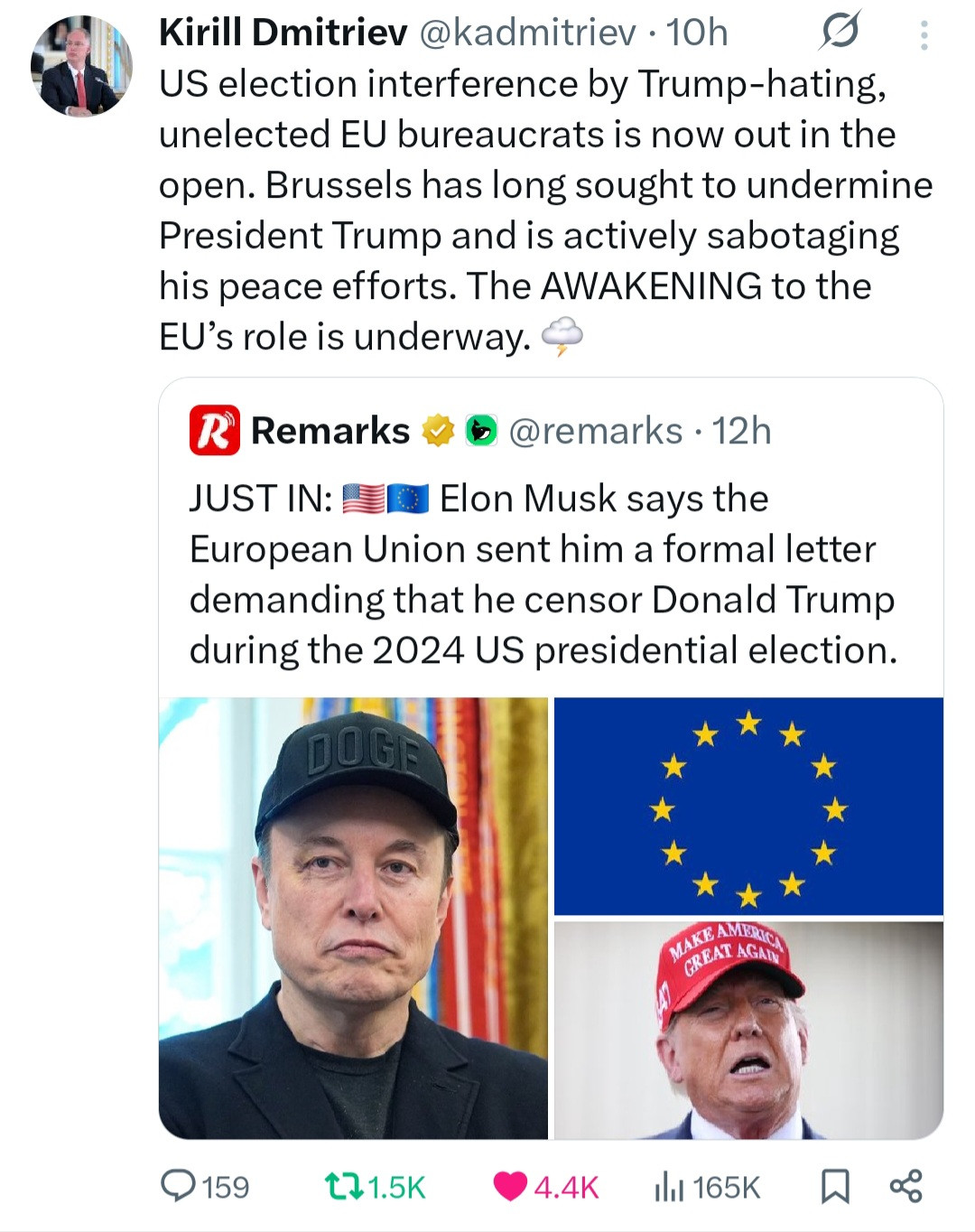Open the reply comments icon
The height and width of the screenshot is (1232, 975).
(x=179, y=1186)
